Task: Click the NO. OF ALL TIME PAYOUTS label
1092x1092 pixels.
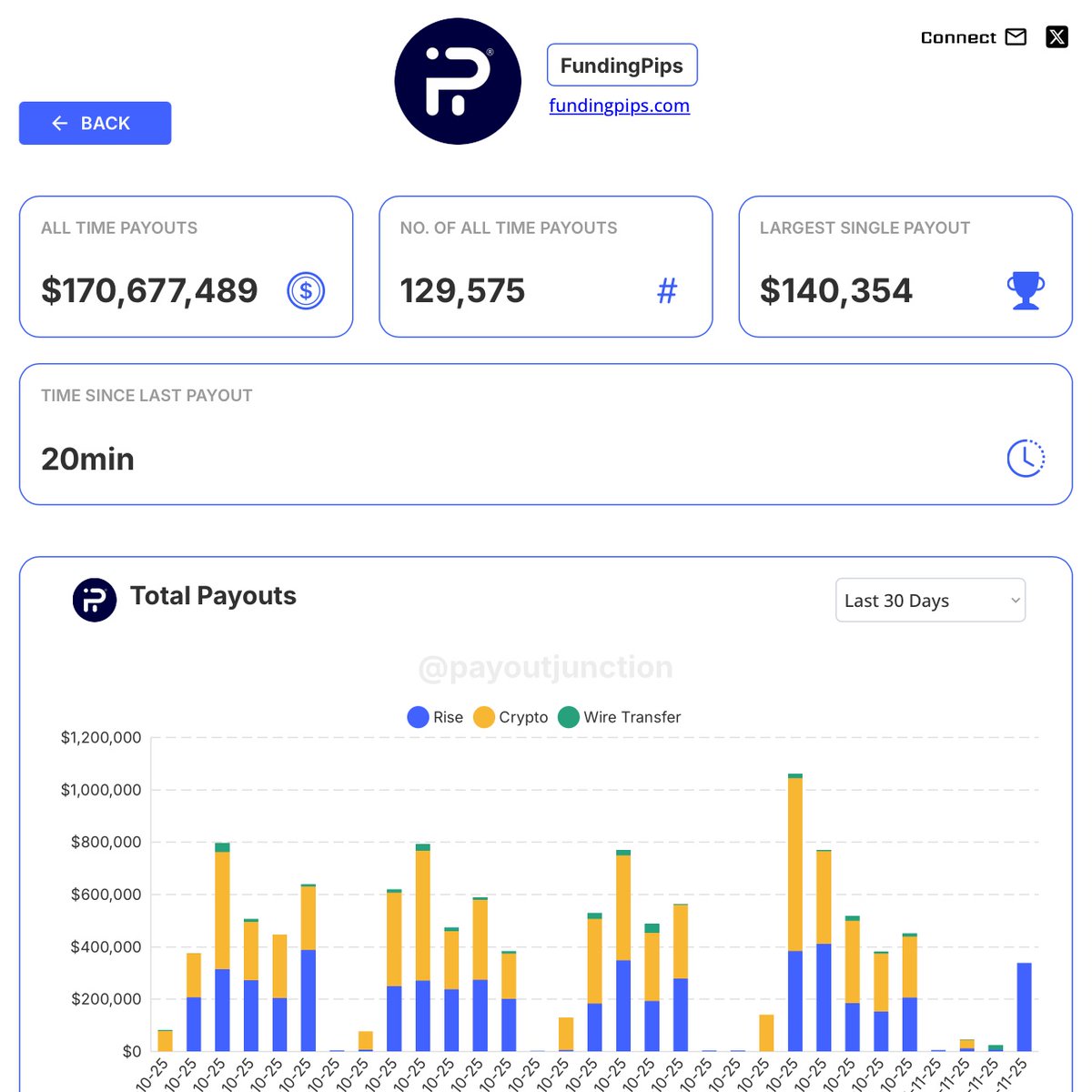Action: pos(509,228)
